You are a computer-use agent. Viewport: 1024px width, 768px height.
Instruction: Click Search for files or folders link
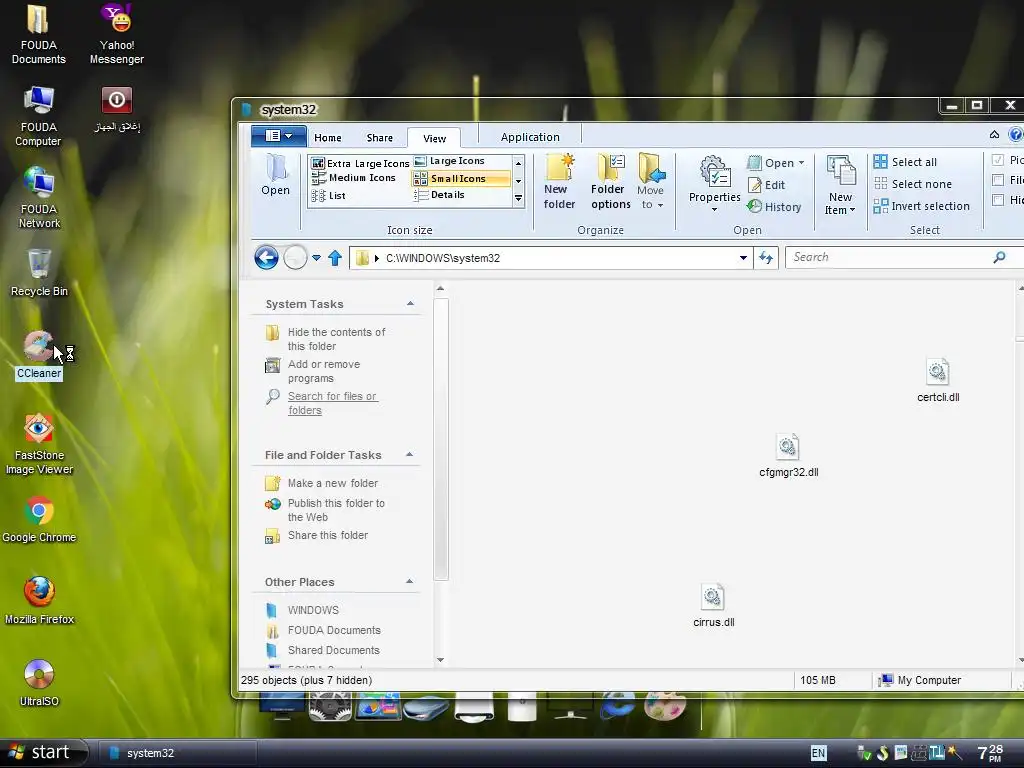tap(333, 403)
